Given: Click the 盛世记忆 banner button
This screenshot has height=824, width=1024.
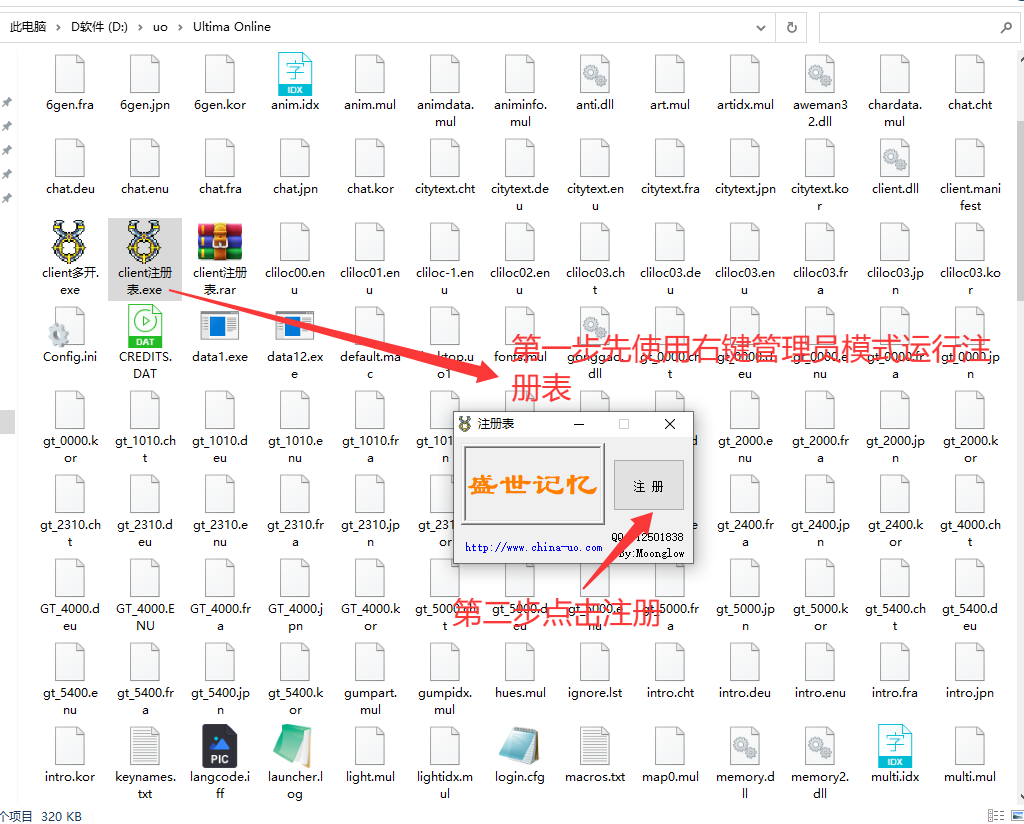Looking at the screenshot, I should pyautogui.click(x=534, y=484).
